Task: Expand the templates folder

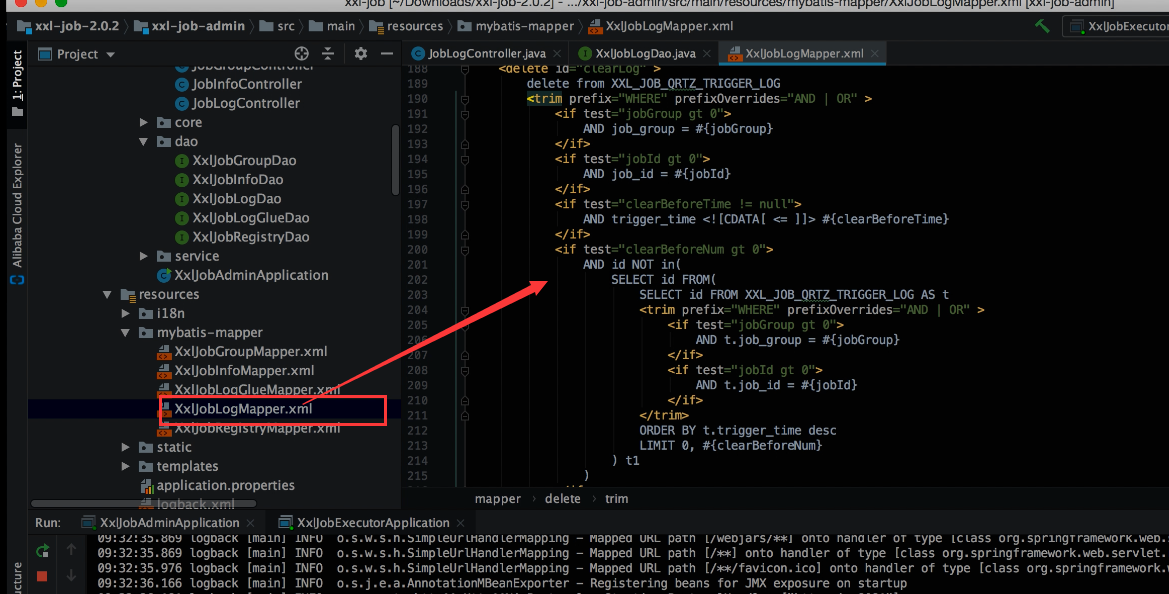Action: coord(126,466)
